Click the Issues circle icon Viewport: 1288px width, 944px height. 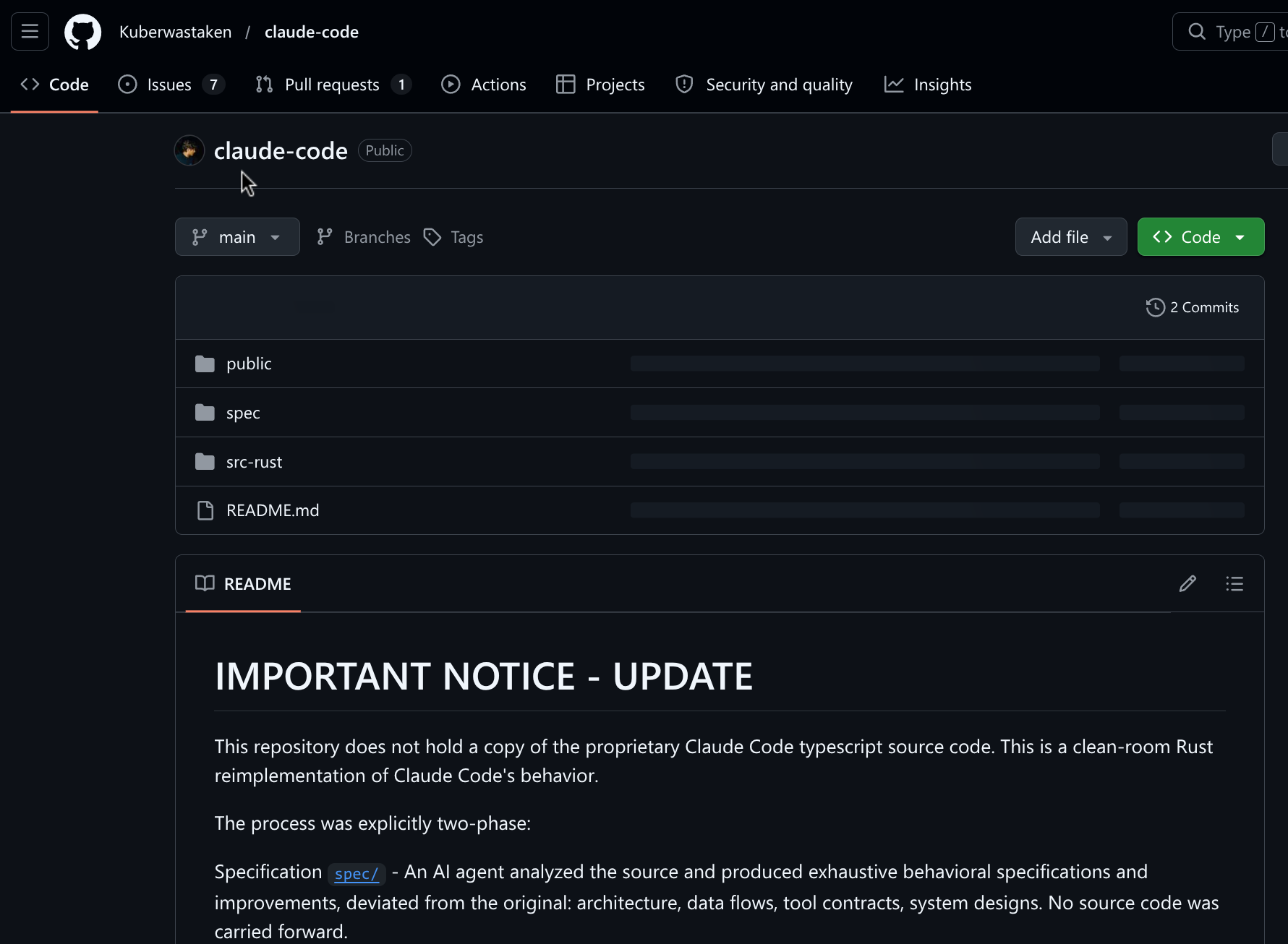coord(127,85)
